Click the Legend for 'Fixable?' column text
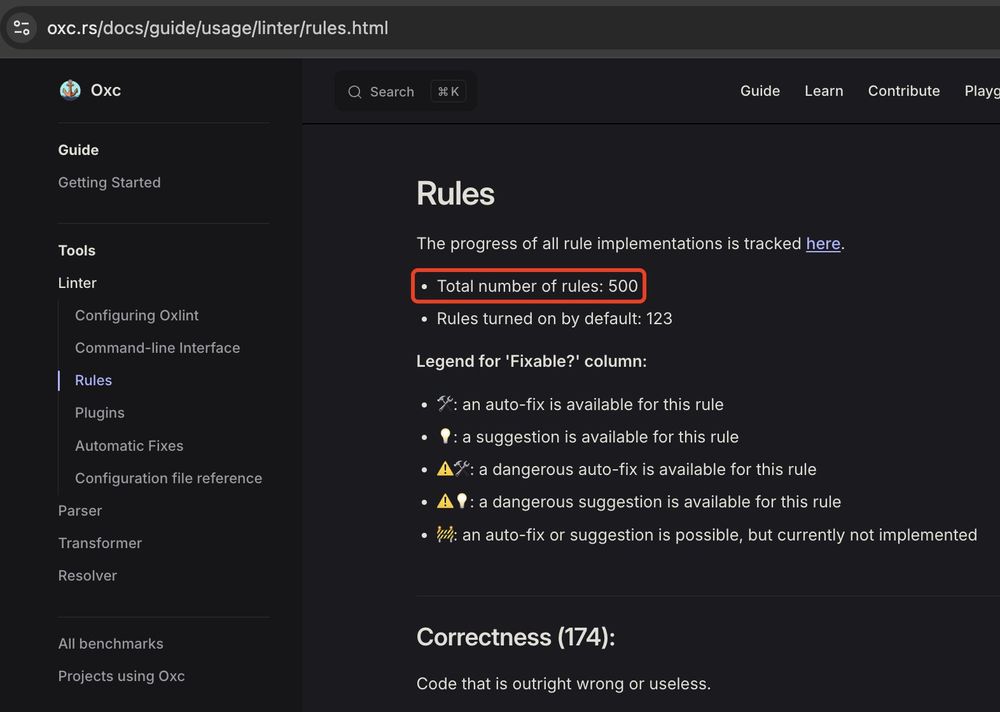The width and height of the screenshot is (1000, 712). (x=531, y=361)
